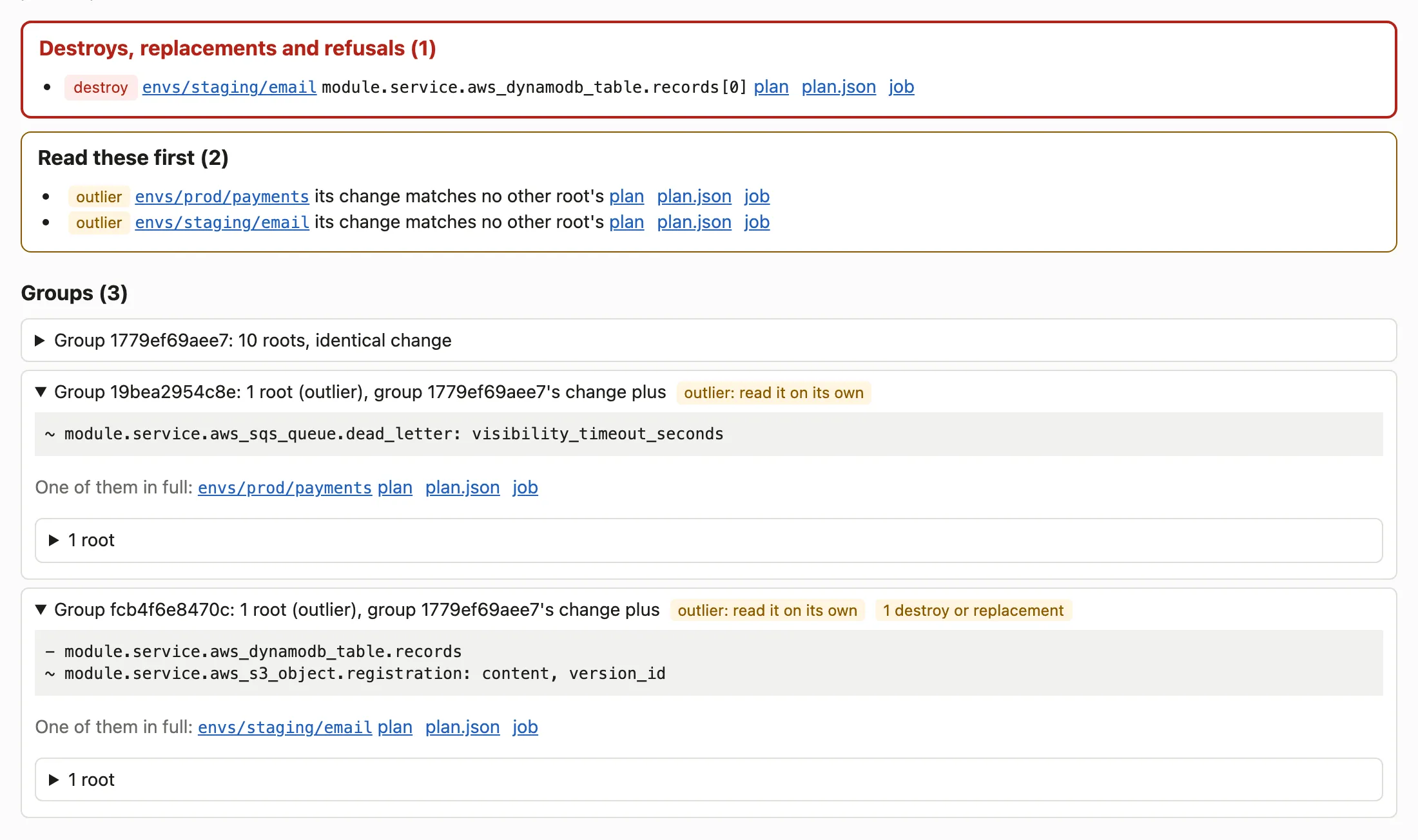
Task: Click the outlier badge beside envs/prod/payments
Action: [99, 197]
